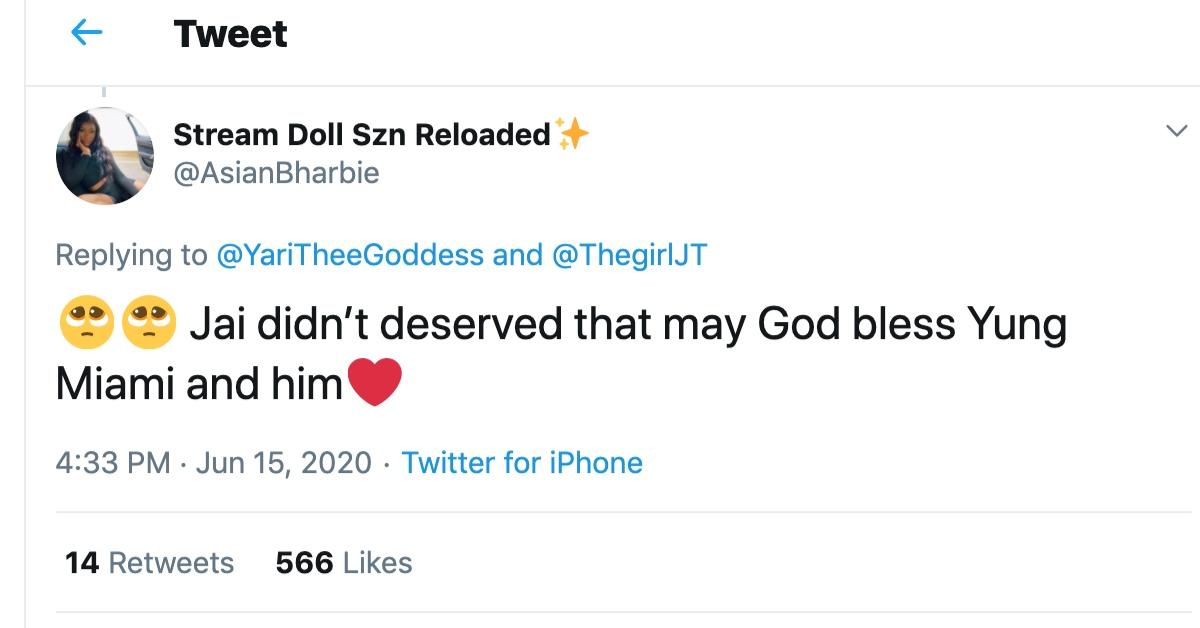Open the Stream Doll Szn Reloaded profile name
Viewport: 1200px width, 628px height.
point(361,134)
